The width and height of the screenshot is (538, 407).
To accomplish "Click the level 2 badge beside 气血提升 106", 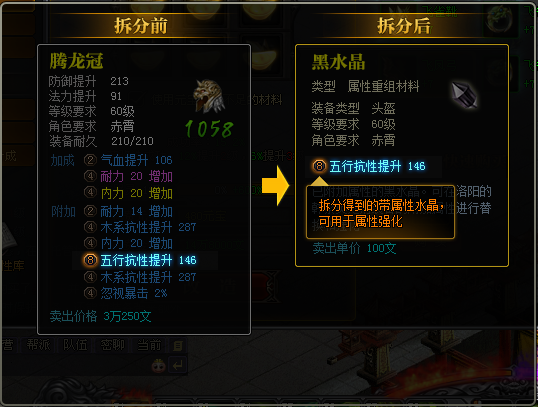I will (91, 160).
